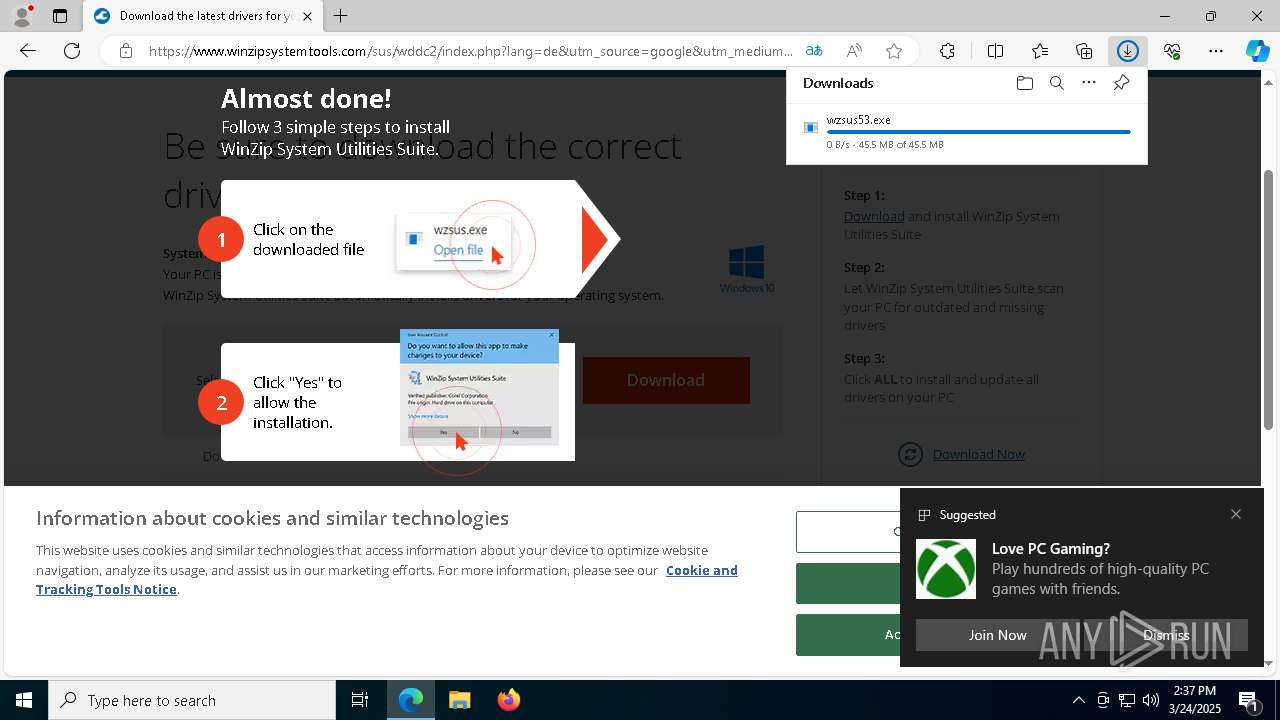Dismiss the Love PC Gaming suggestion
This screenshot has width=1280, height=720.
(1166, 635)
